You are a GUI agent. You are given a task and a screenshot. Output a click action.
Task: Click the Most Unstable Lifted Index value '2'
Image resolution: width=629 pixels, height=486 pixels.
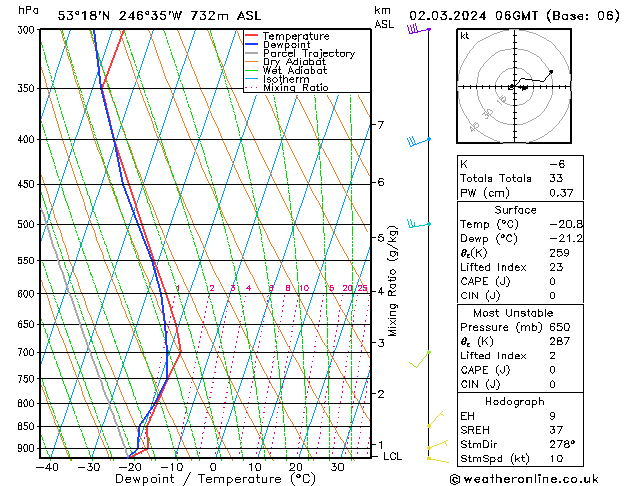pyautogui.click(x=552, y=356)
